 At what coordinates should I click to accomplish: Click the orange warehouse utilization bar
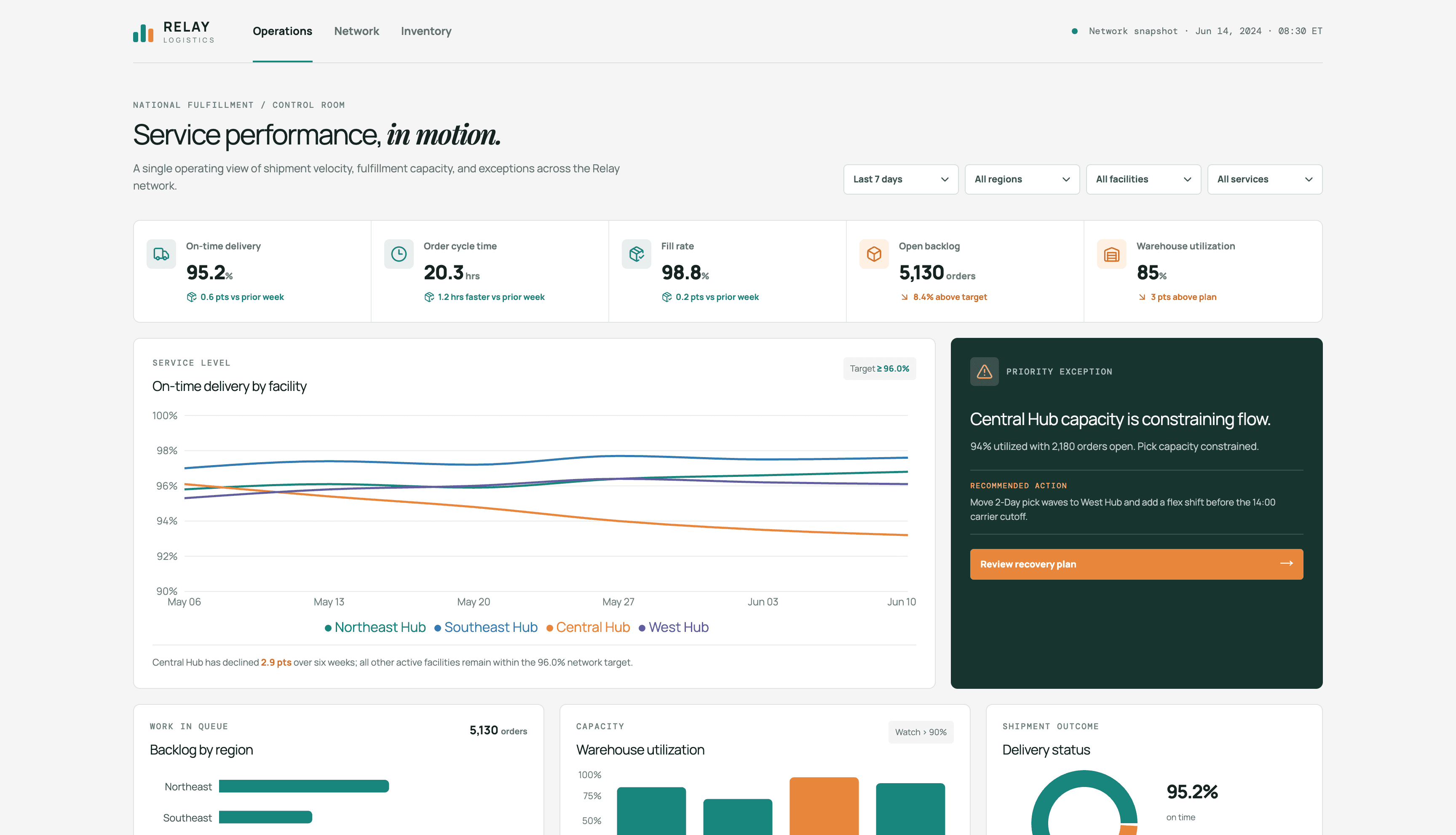click(x=824, y=806)
